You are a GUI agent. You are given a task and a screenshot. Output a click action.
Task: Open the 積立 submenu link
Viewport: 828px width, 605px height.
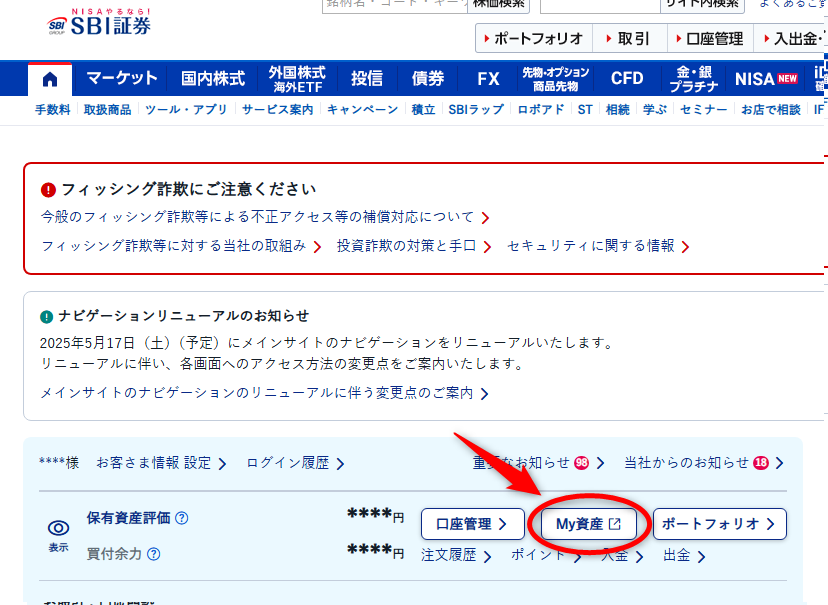[423, 109]
